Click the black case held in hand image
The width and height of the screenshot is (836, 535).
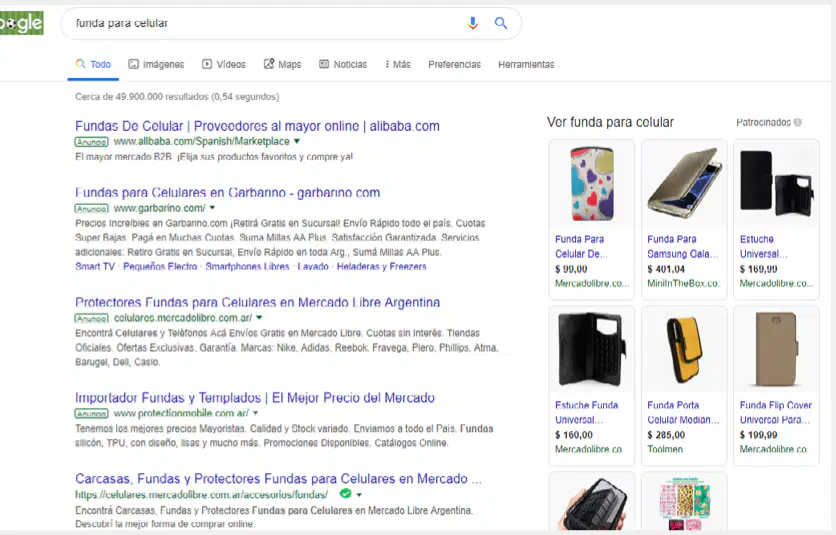coord(592,502)
